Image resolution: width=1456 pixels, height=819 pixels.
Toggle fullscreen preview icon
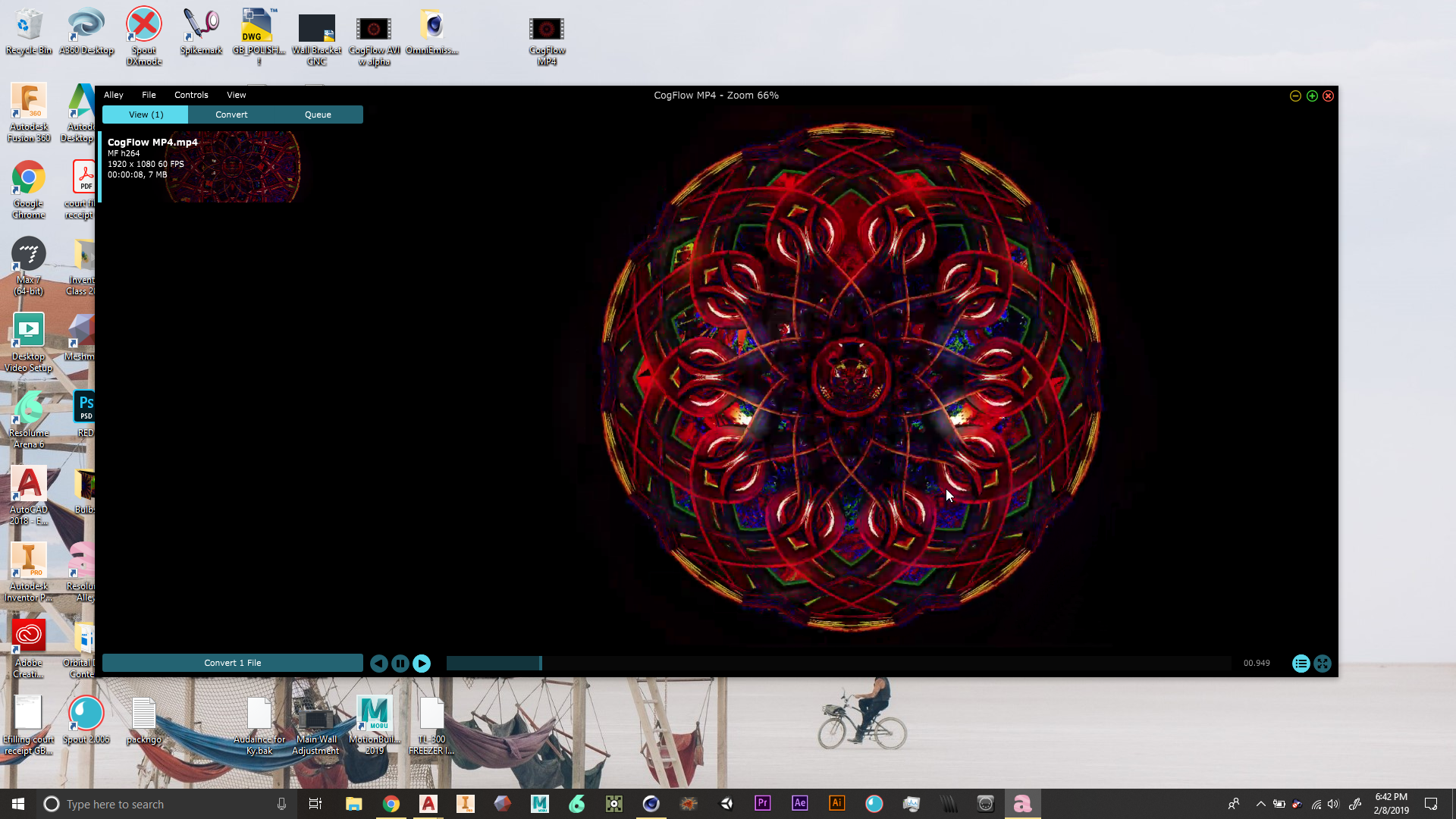[1323, 664]
